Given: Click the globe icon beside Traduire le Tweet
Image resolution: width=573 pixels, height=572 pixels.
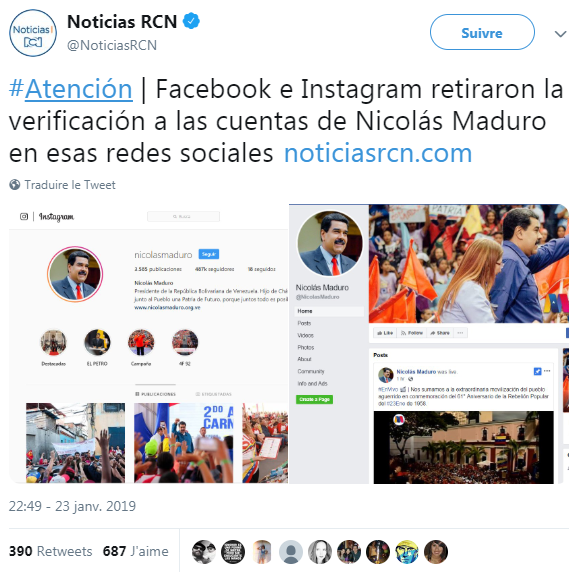Looking at the screenshot, I should 15,185.
